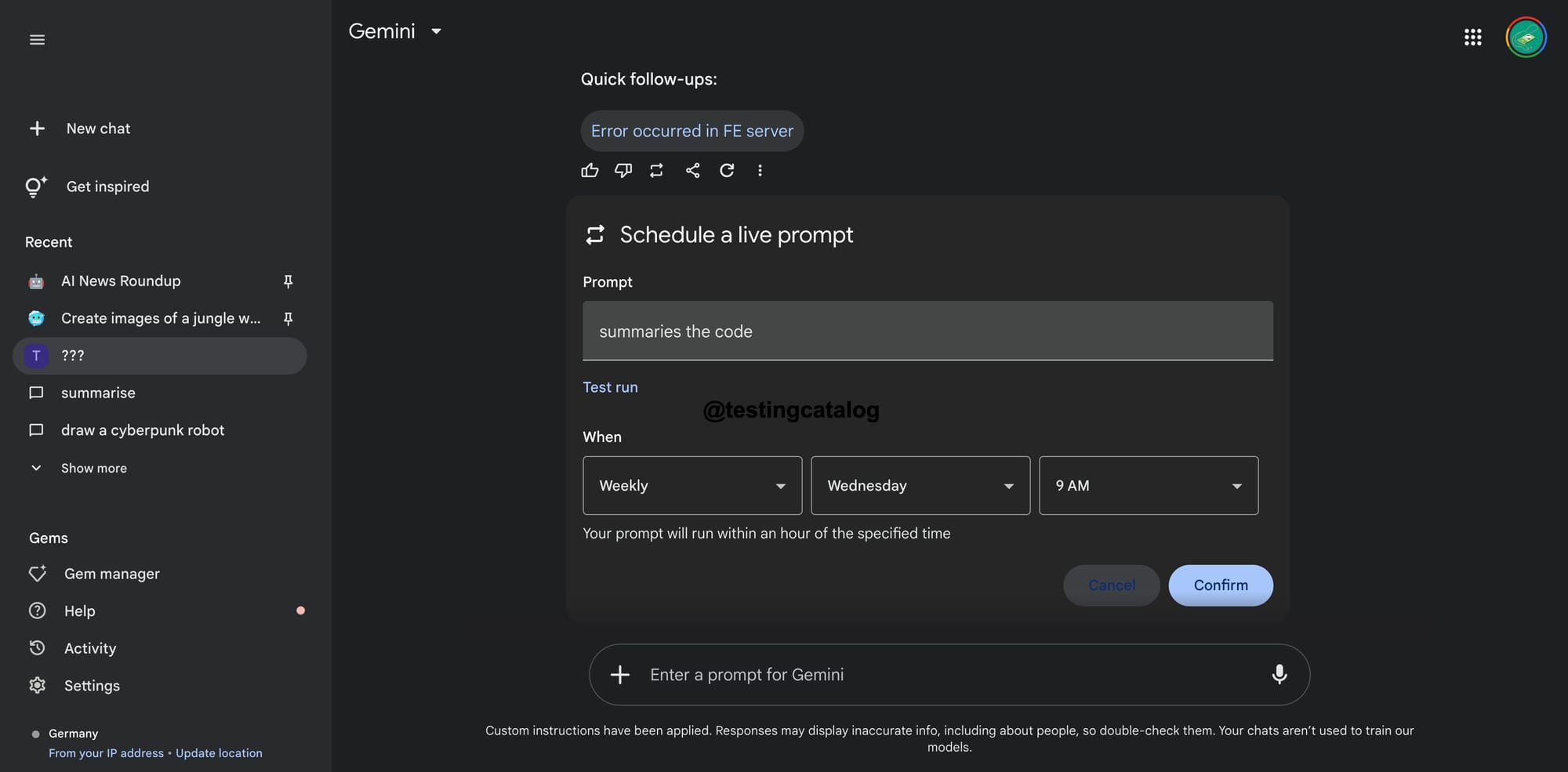Viewport: 1568px width, 772px height.
Task: Open the Google apps grid
Action: (x=1472, y=38)
